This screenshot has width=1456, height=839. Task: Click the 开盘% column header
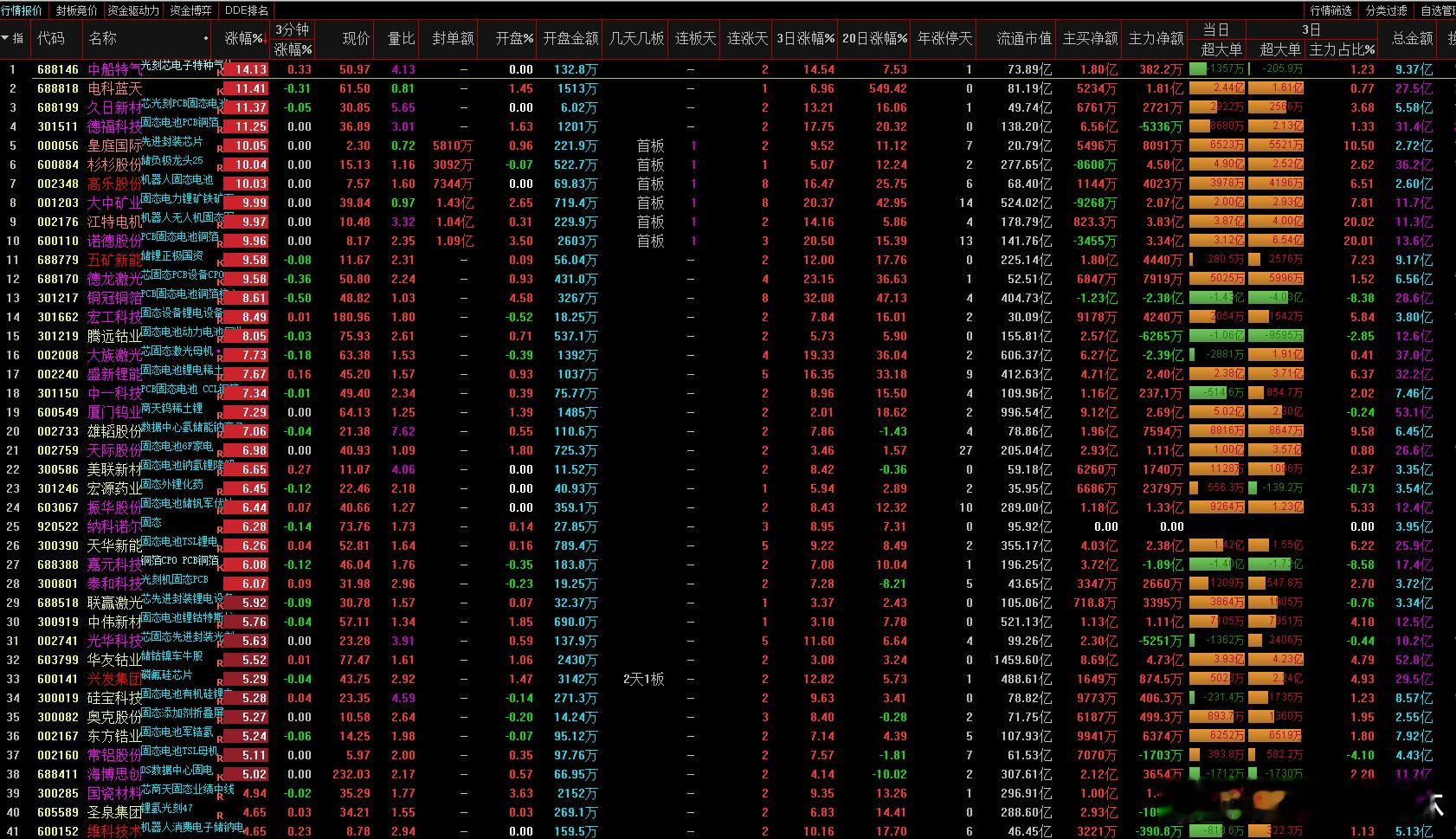coord(515,39)
